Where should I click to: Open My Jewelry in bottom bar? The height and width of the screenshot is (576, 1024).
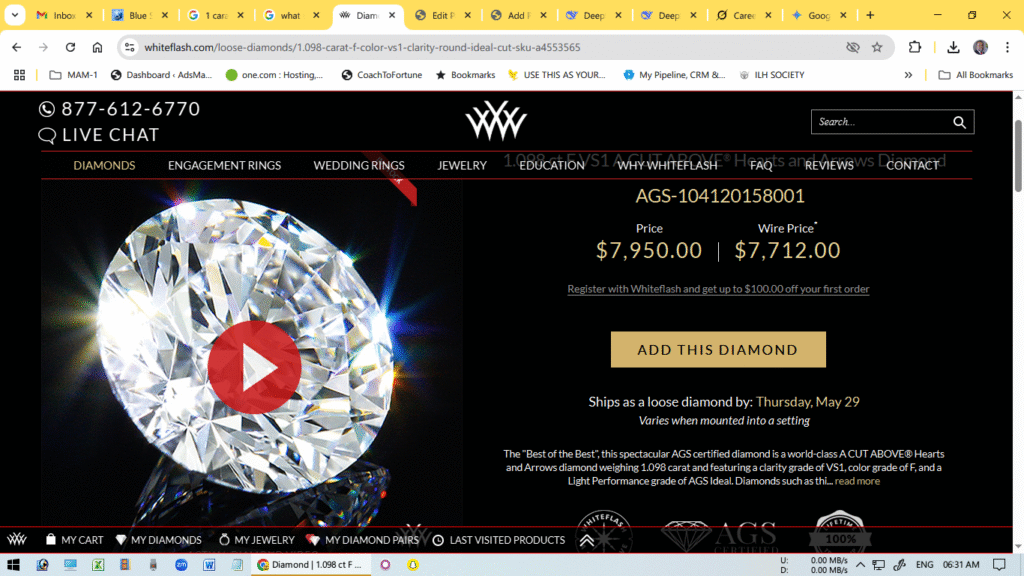click(x=257, y=540)
